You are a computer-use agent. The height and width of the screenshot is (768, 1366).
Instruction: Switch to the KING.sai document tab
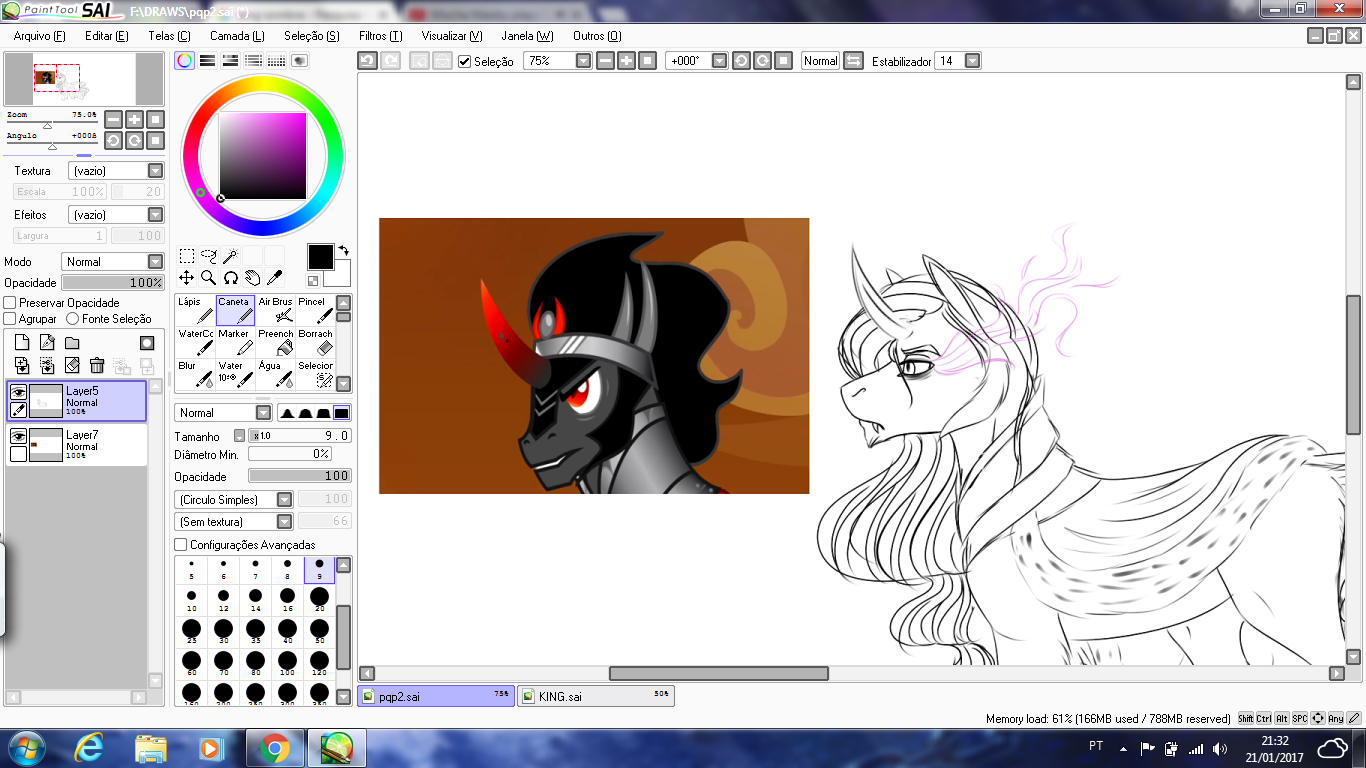click(596, 696)
